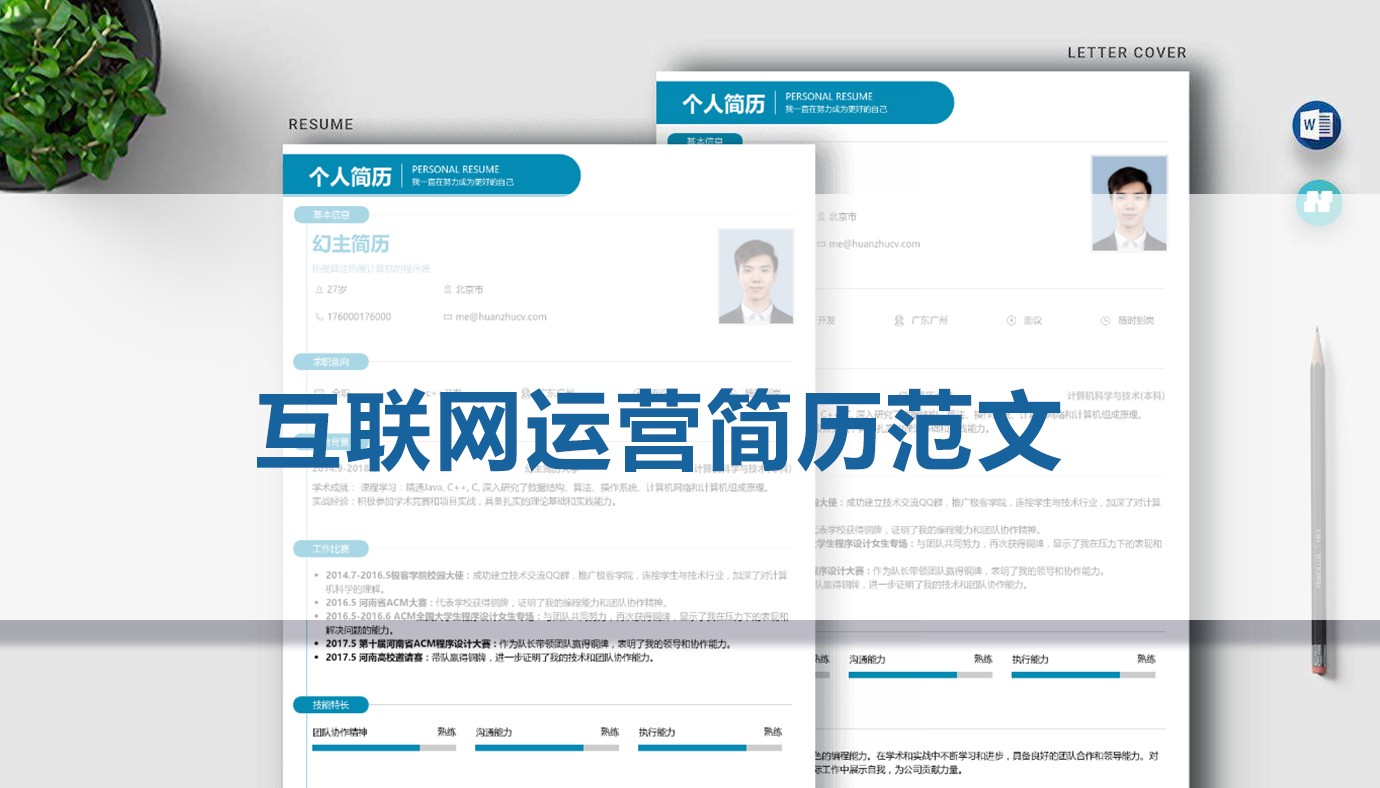Click the 执行能力 skill bar on front resume

coord(710,748)
